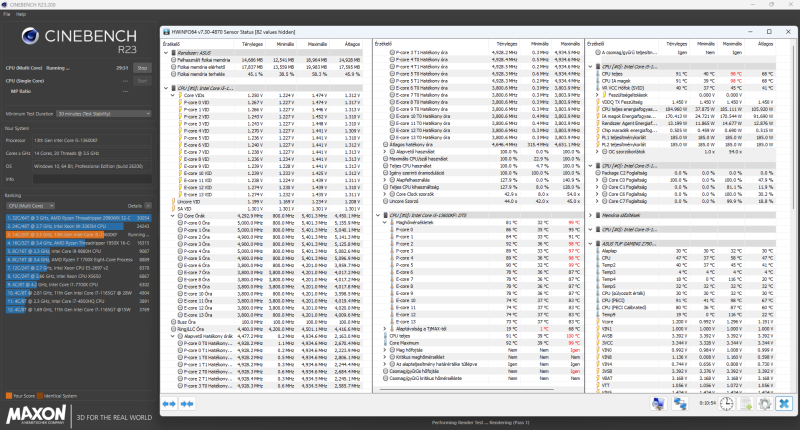Click the circle icon beside Package C2 Foglaltság
800x430 pixels.
(598, 173)
